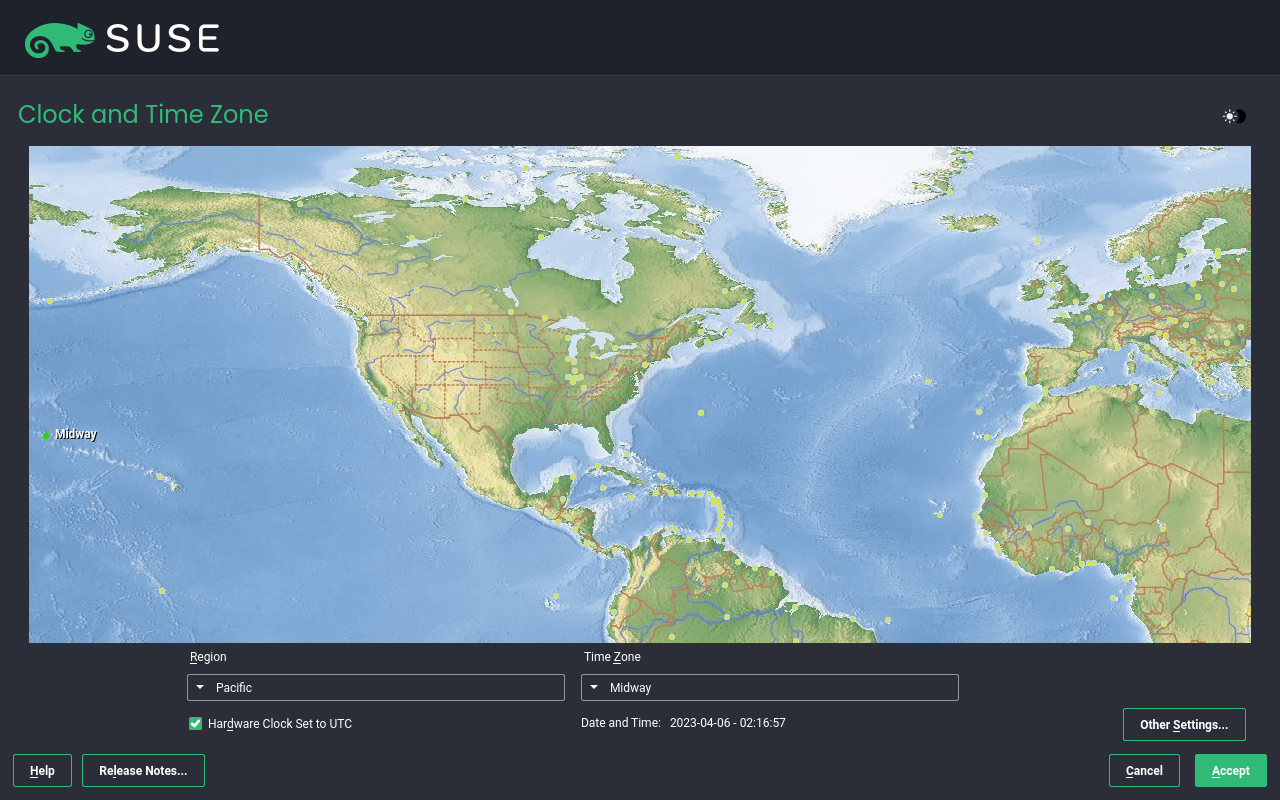Toggle the light/dark theme icon
The width and height of the screenshot is (1280, 800).
[1234, 116]
